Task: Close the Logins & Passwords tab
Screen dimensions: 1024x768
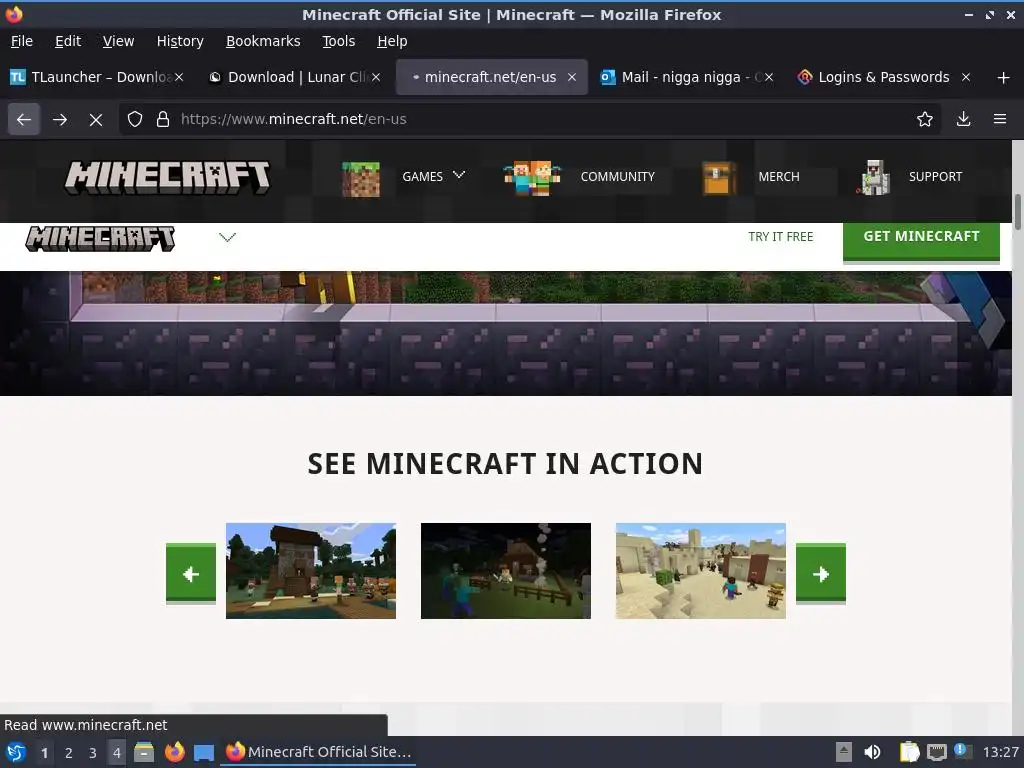Action: pyautogui.click(x=966, y=77)
